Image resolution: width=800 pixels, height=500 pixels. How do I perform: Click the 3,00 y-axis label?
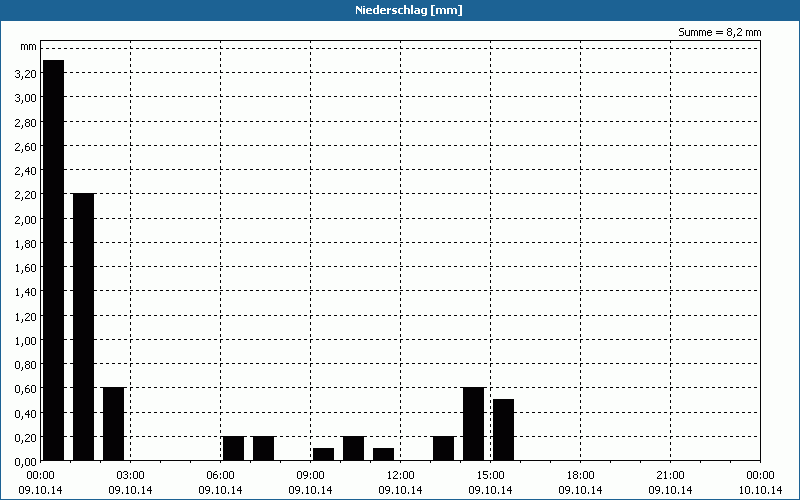click(26, 98)
